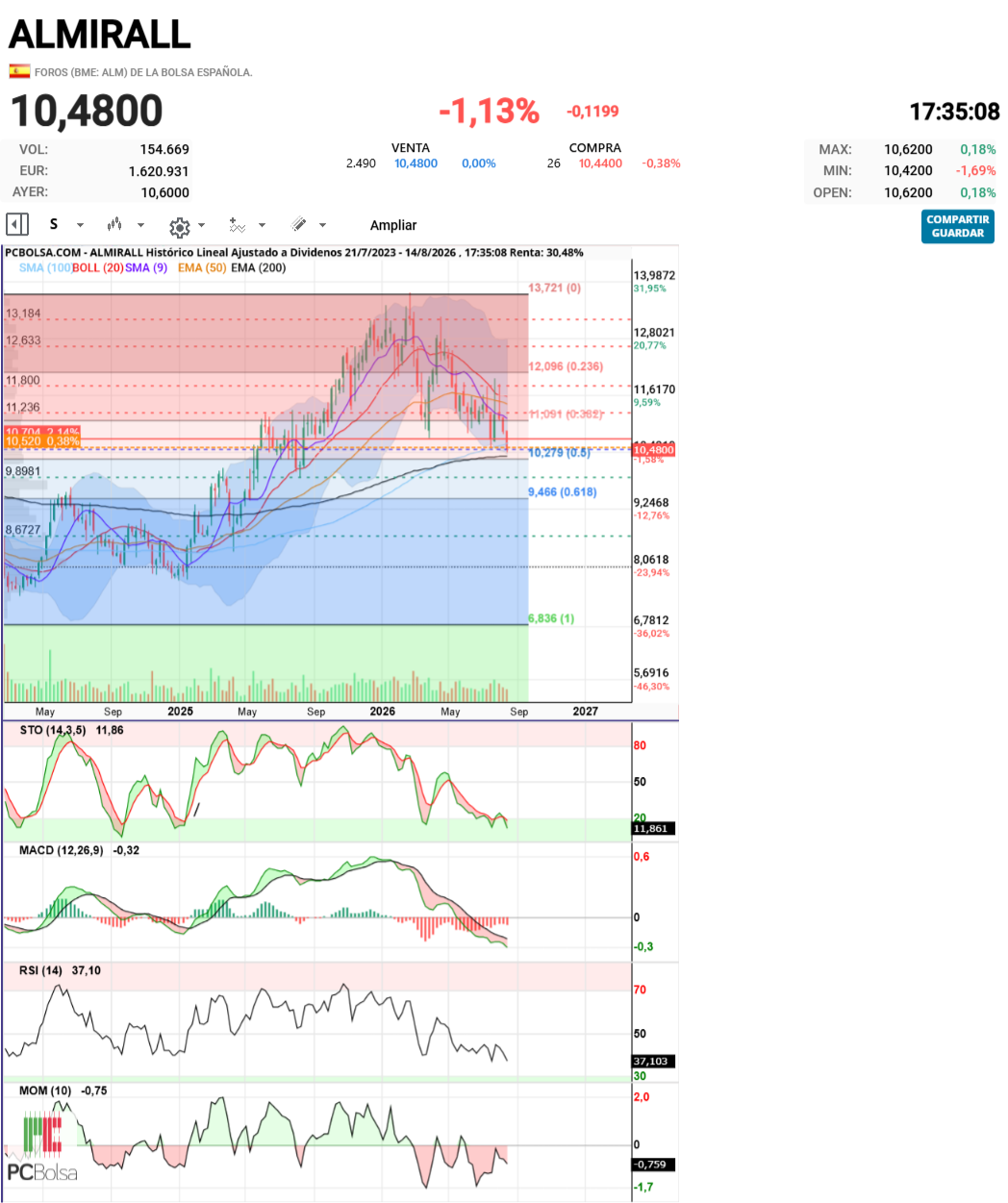
Task: Collapse the chart side panel icon
Action: (x=17, y=224)
